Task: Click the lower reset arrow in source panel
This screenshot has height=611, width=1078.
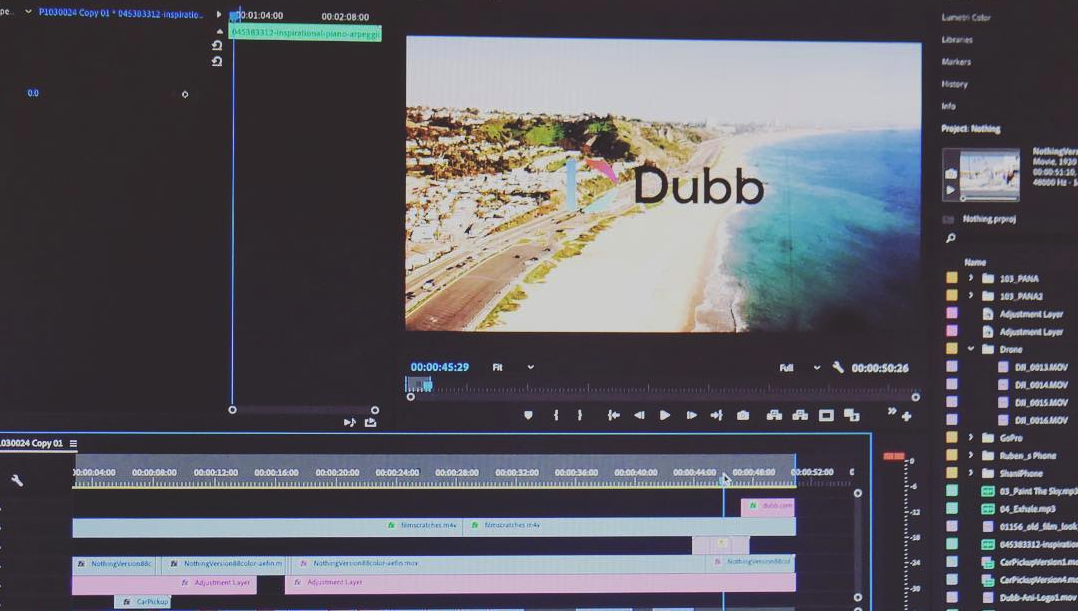Action: tap(217, 61)
